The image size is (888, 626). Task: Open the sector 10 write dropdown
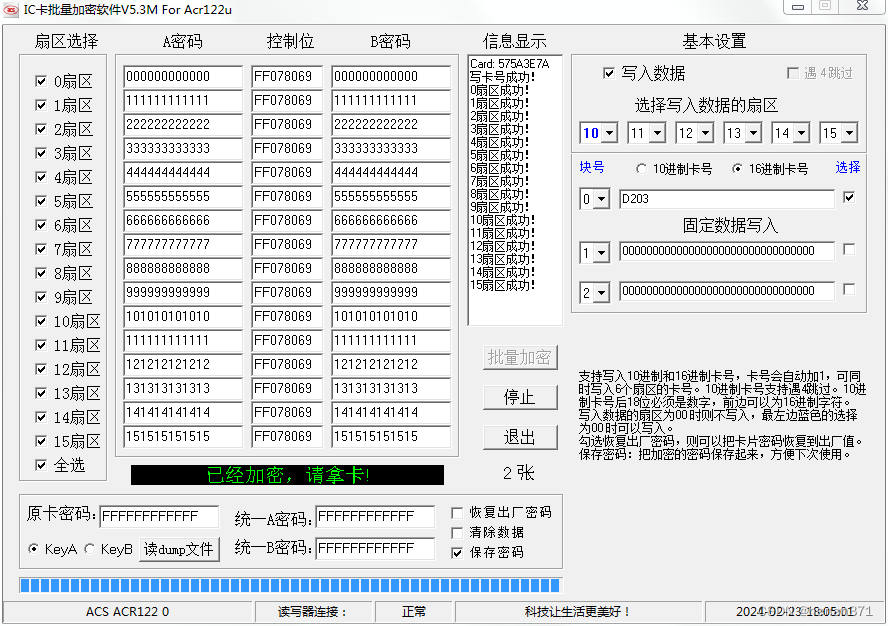pos(609,133)
